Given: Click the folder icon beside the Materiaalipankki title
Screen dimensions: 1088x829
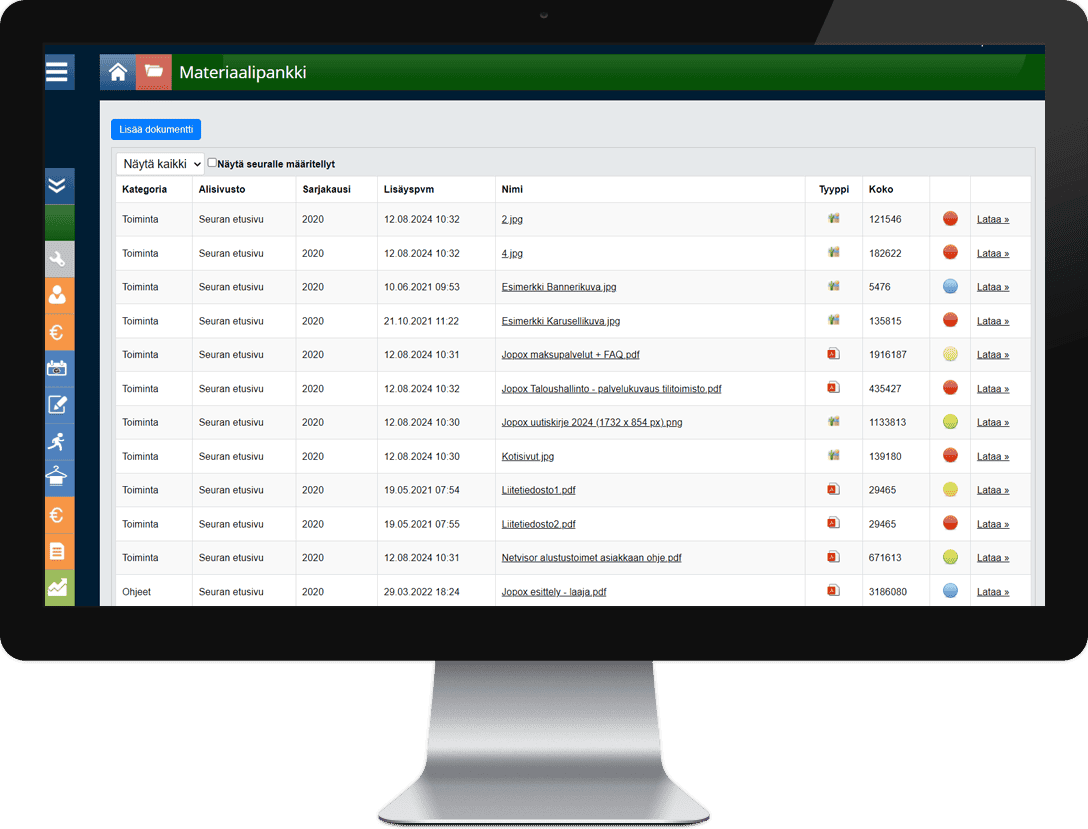Looking at the screenshot, I should pyautogui.click(x=154, y=72).
